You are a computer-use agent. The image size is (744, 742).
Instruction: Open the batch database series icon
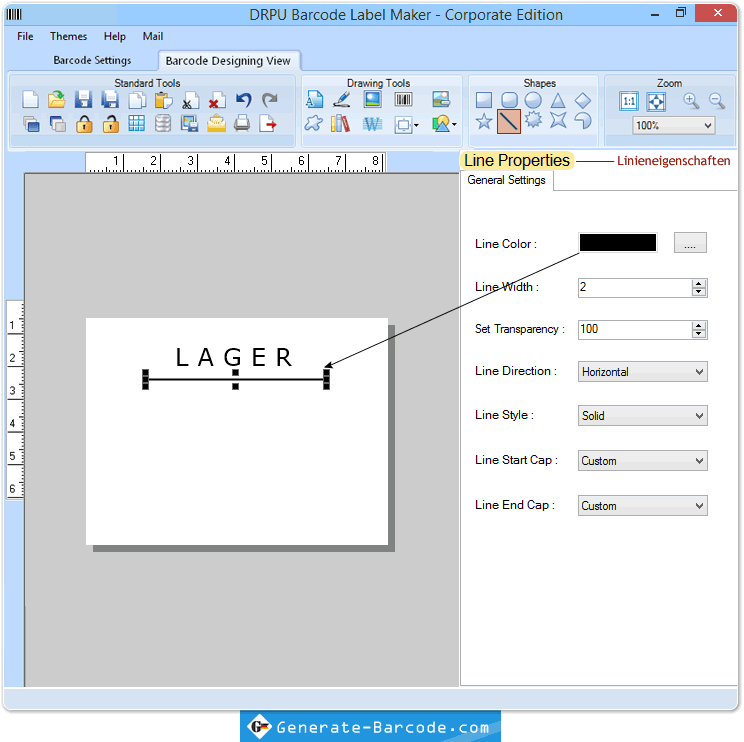pyautogui.click(x=163, y=124)
